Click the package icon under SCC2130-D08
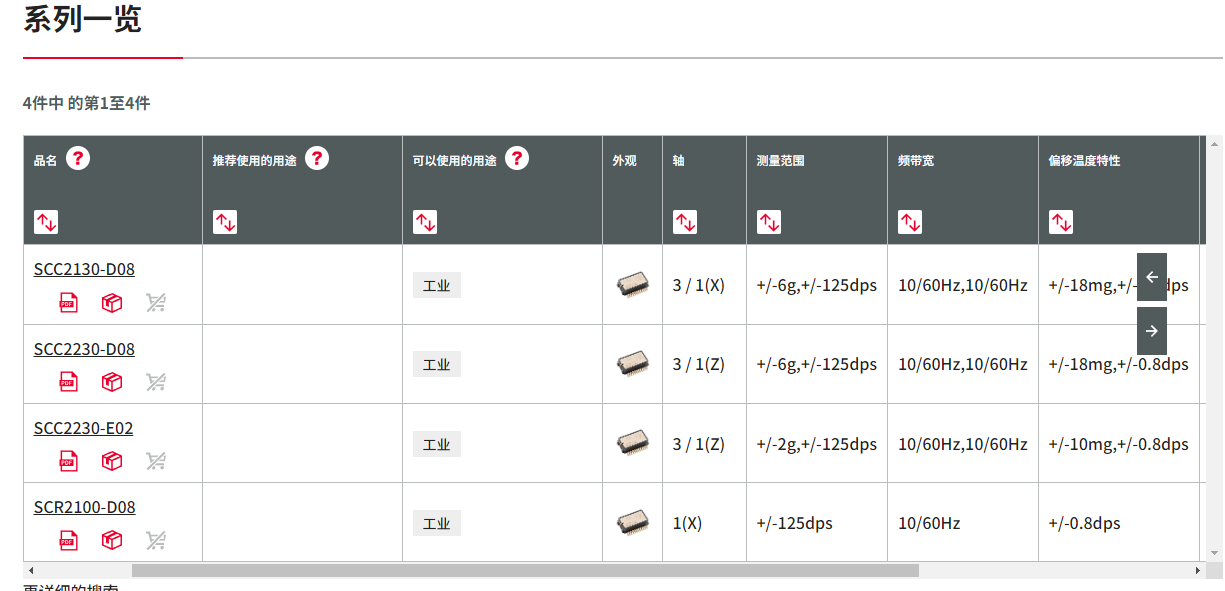The image size is (1225, 591). (111, 302)
